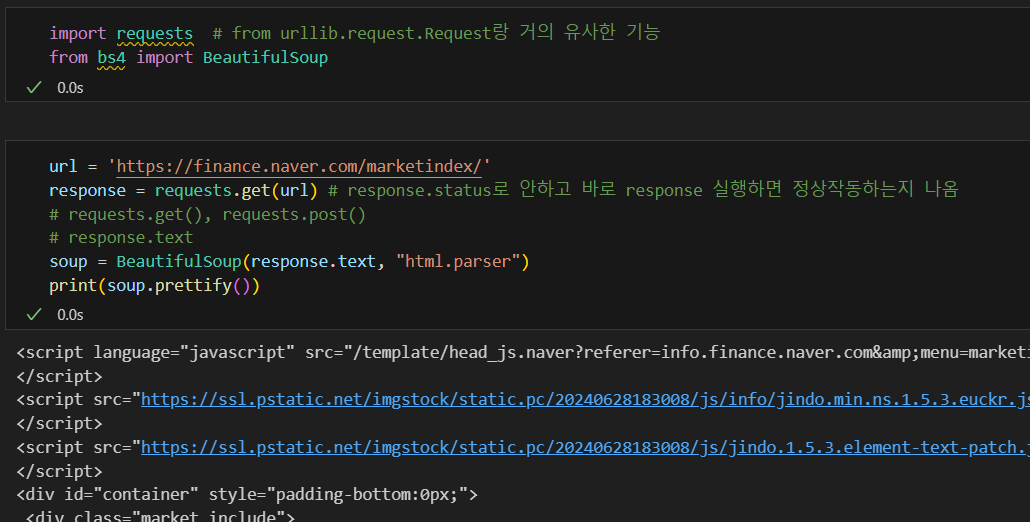Click the 'import requests' code line
The width and height of the screenshot is (1030, 522).
tap(121, 33)
